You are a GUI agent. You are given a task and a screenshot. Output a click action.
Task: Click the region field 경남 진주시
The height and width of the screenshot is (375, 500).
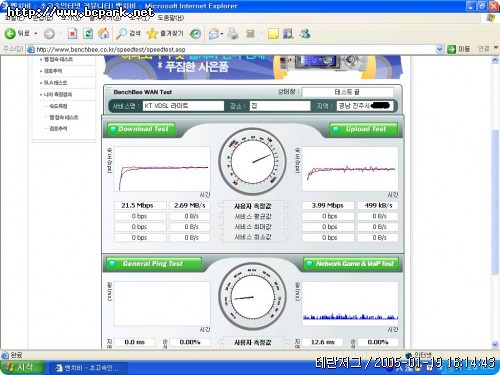click(364, 106)
